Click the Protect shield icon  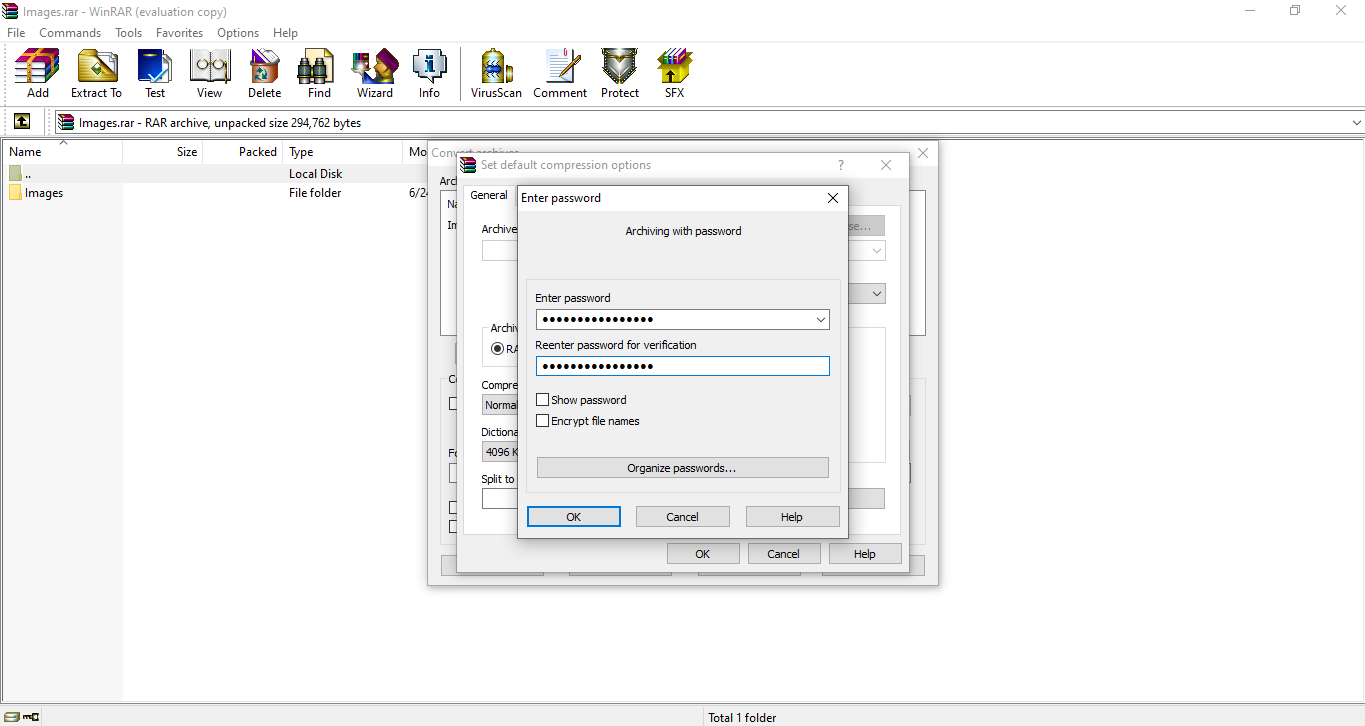(x=620, y=74)
